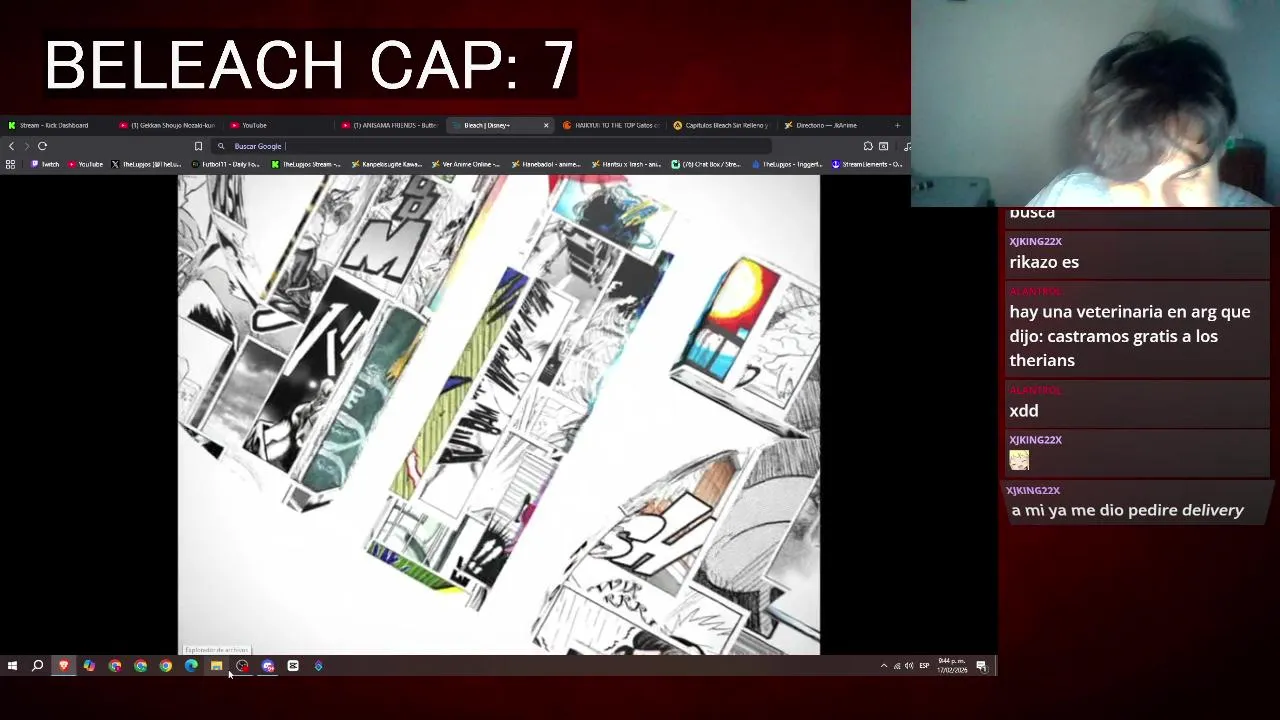Focus the Buscar Google address bar
This screenshot has height=720, width=1280.
click(490, 146)
